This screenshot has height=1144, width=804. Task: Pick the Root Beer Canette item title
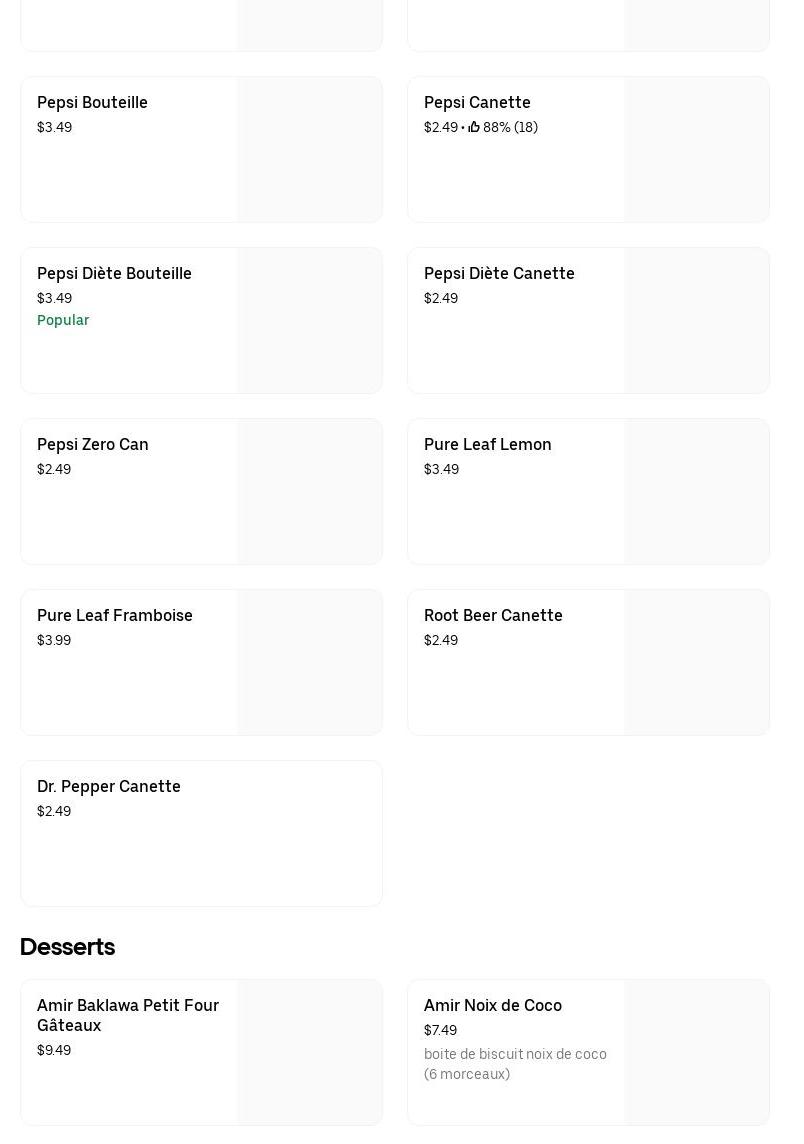[x=493, y=616]
